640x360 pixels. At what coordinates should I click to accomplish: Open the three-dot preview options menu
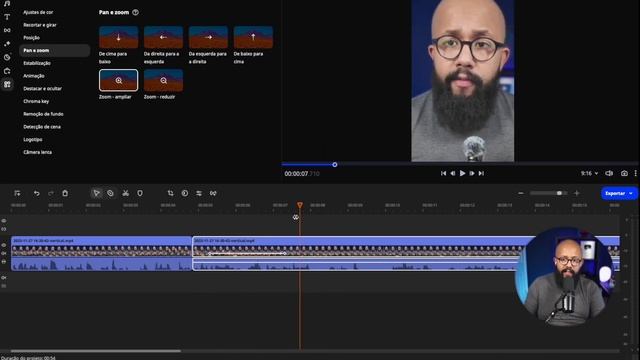[636, 173]
